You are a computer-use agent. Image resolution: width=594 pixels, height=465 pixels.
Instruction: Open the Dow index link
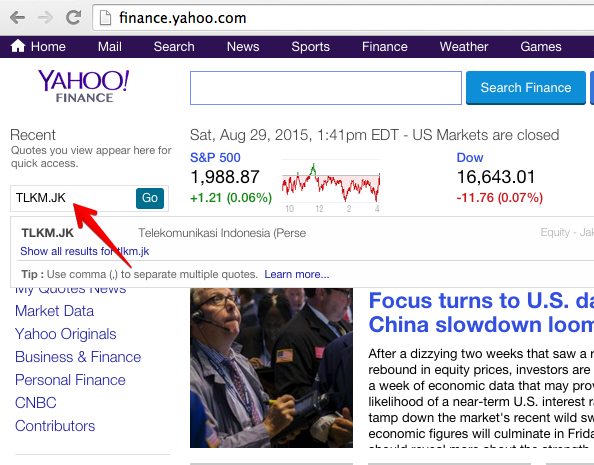(470, 157)
